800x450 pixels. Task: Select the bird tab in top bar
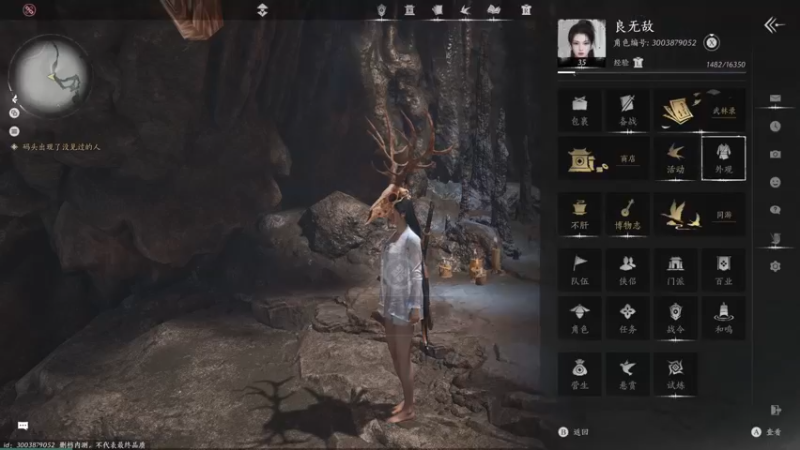click(x=465, y=10)
